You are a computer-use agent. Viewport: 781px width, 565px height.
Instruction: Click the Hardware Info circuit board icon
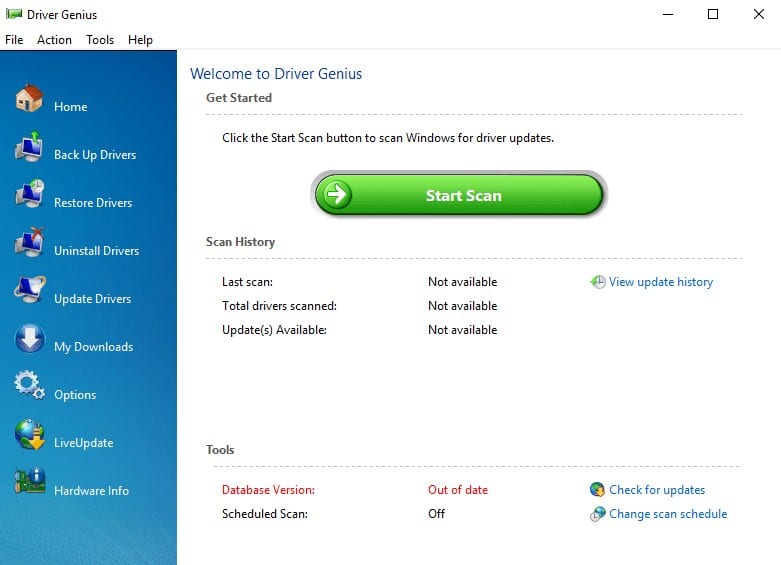click(x=29, y=481)
